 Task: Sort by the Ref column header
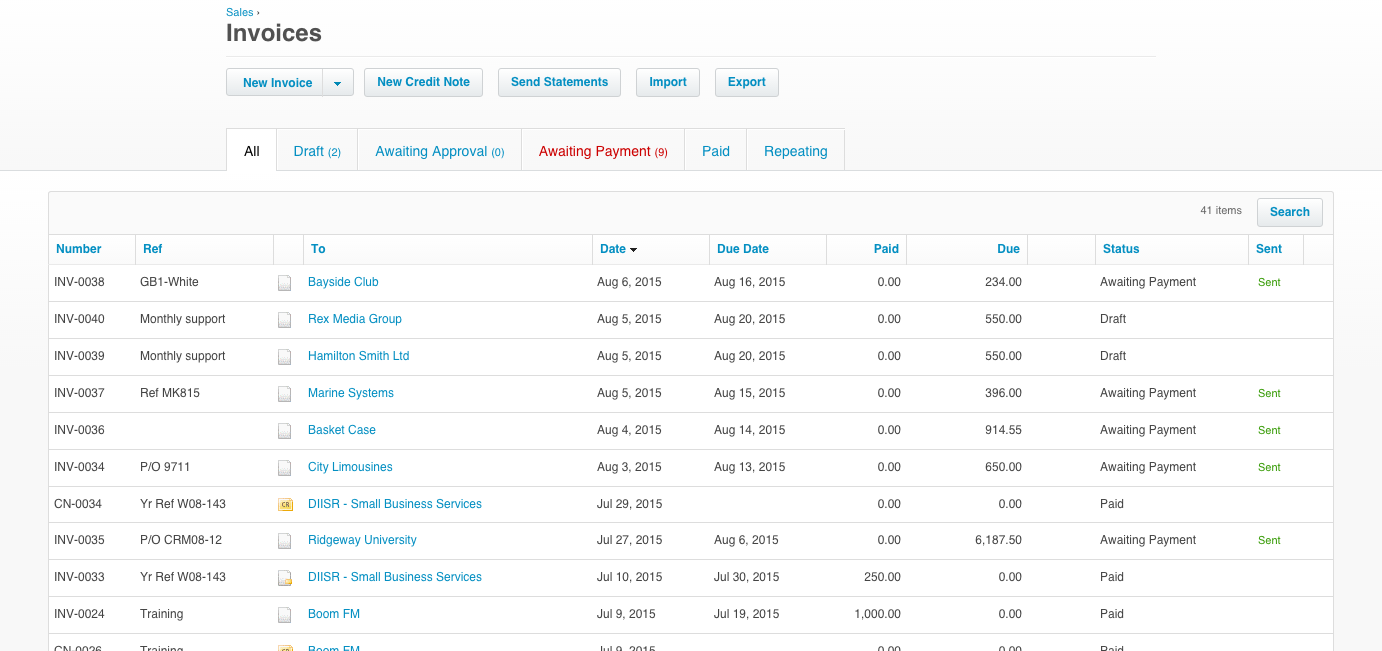pos(152,249)
